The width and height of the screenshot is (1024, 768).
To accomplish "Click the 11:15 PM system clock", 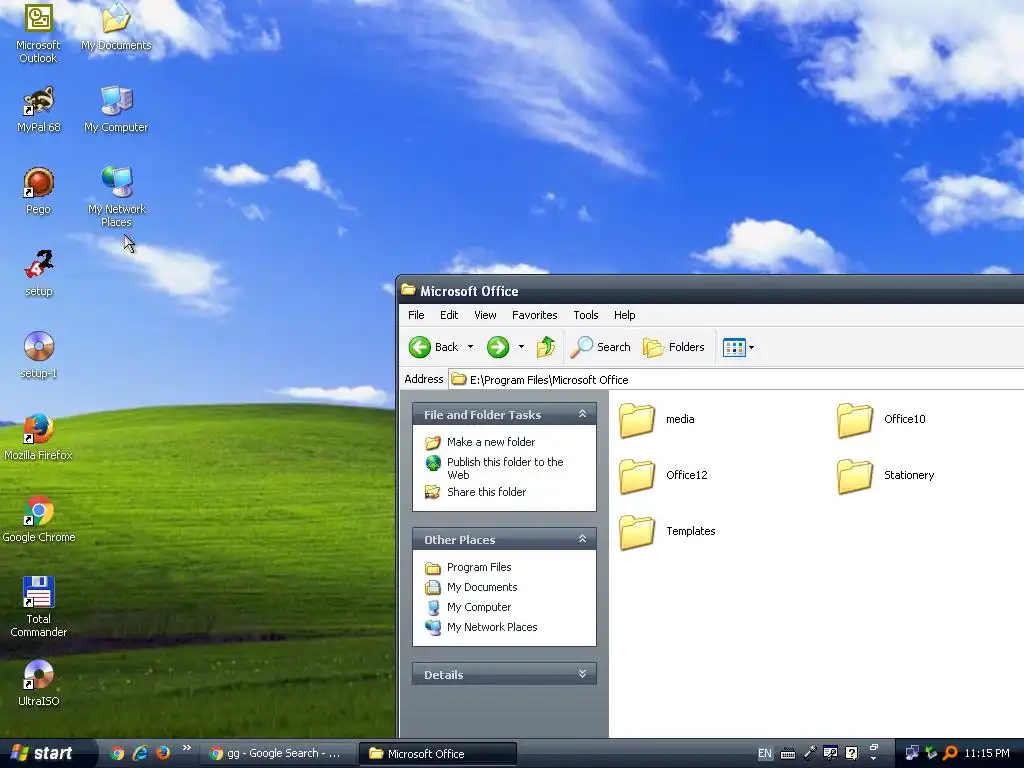I will click(x=987, y=754).
